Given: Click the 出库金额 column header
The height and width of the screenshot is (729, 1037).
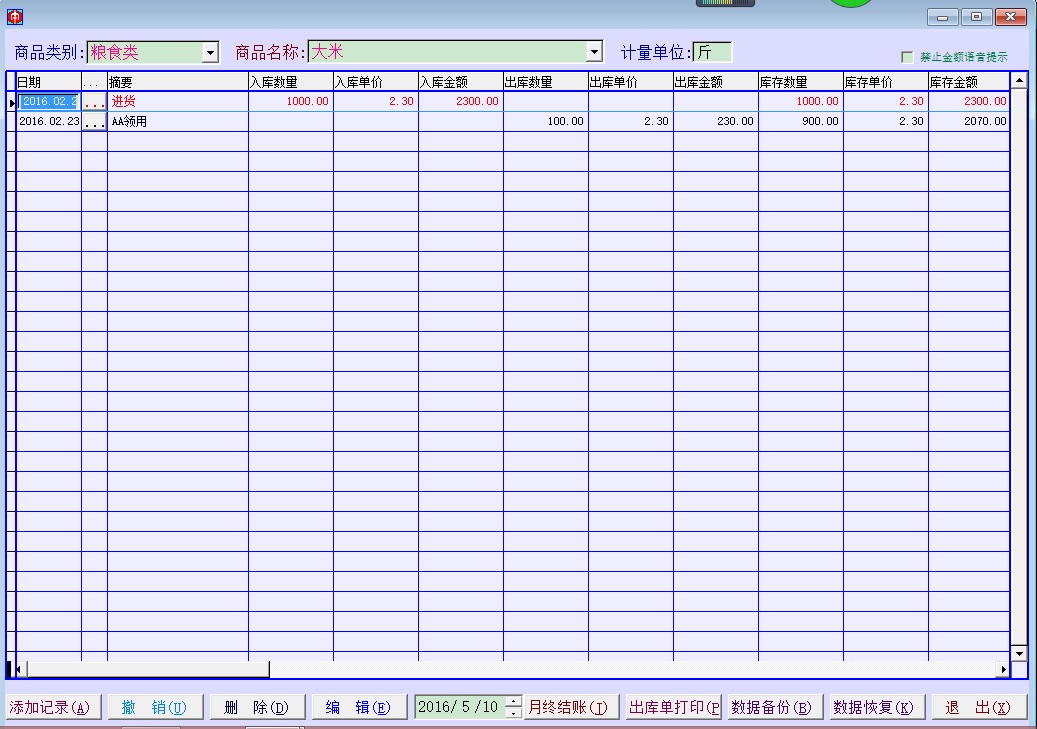Looking at the screenshot, I should coord(716,82).
